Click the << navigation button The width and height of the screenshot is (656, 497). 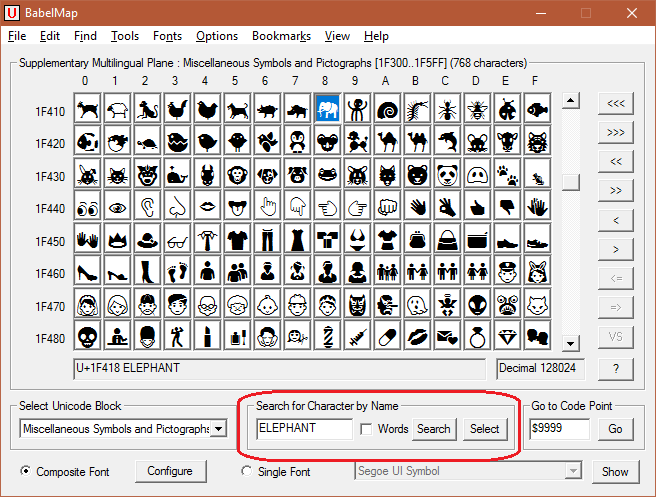[x=615, y=161]
